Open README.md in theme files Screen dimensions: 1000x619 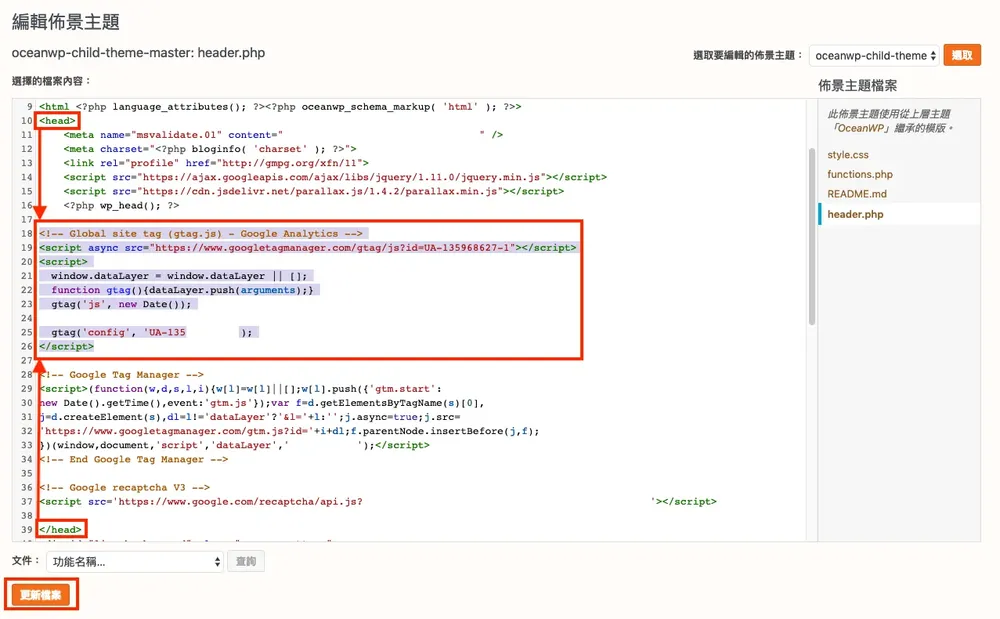coord(857,194)
